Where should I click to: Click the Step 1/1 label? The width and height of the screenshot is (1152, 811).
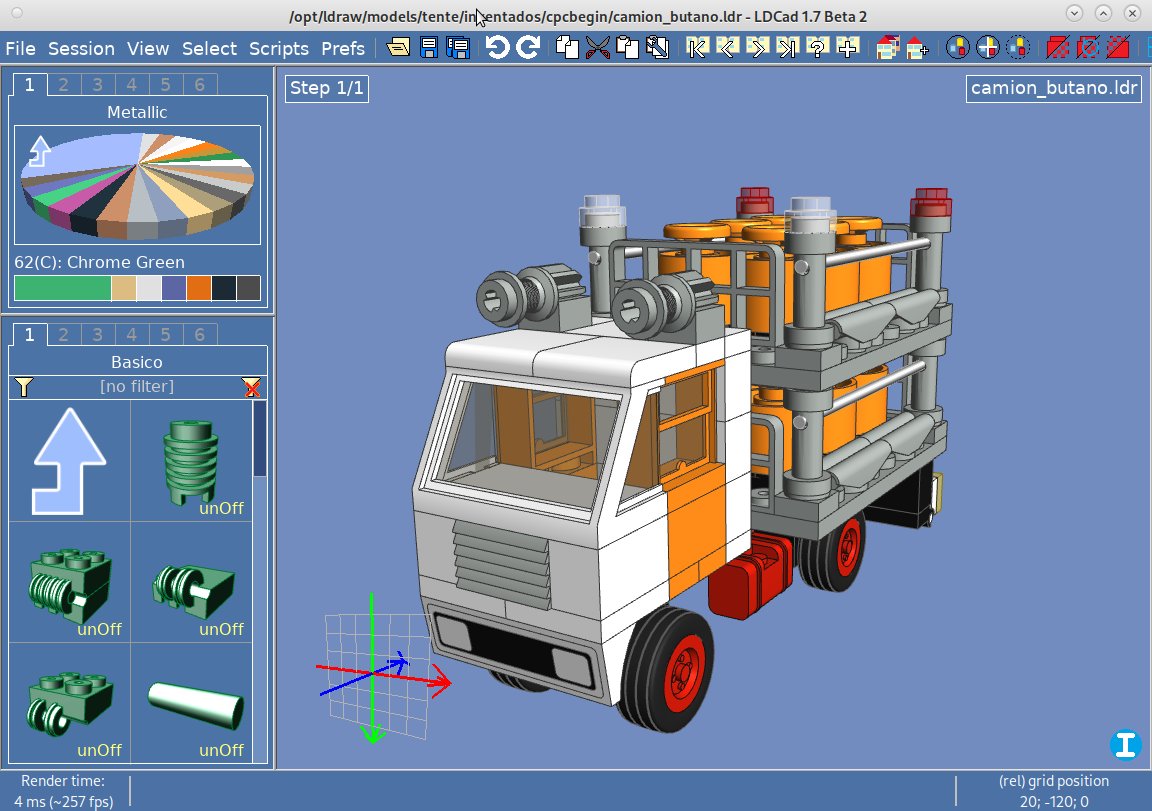[327, 88]
